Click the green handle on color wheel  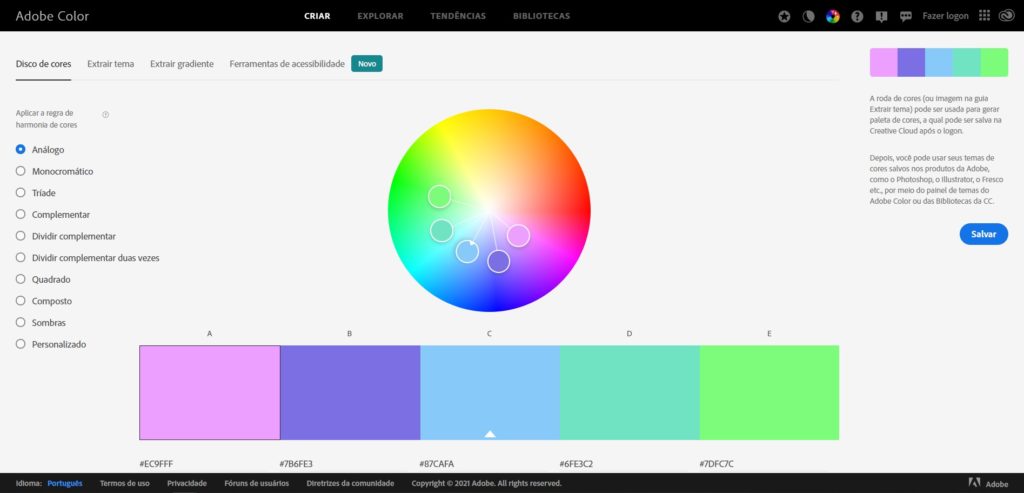440,196
